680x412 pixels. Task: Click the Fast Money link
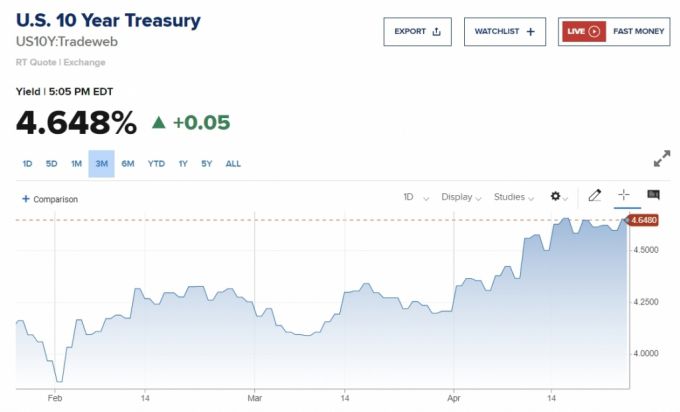638,32
